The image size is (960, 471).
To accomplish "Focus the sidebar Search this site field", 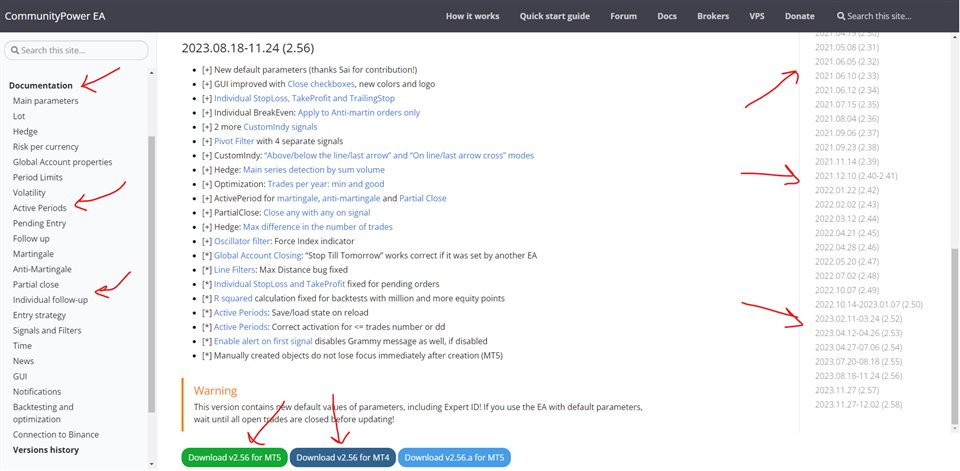I will tap(77, 50).
